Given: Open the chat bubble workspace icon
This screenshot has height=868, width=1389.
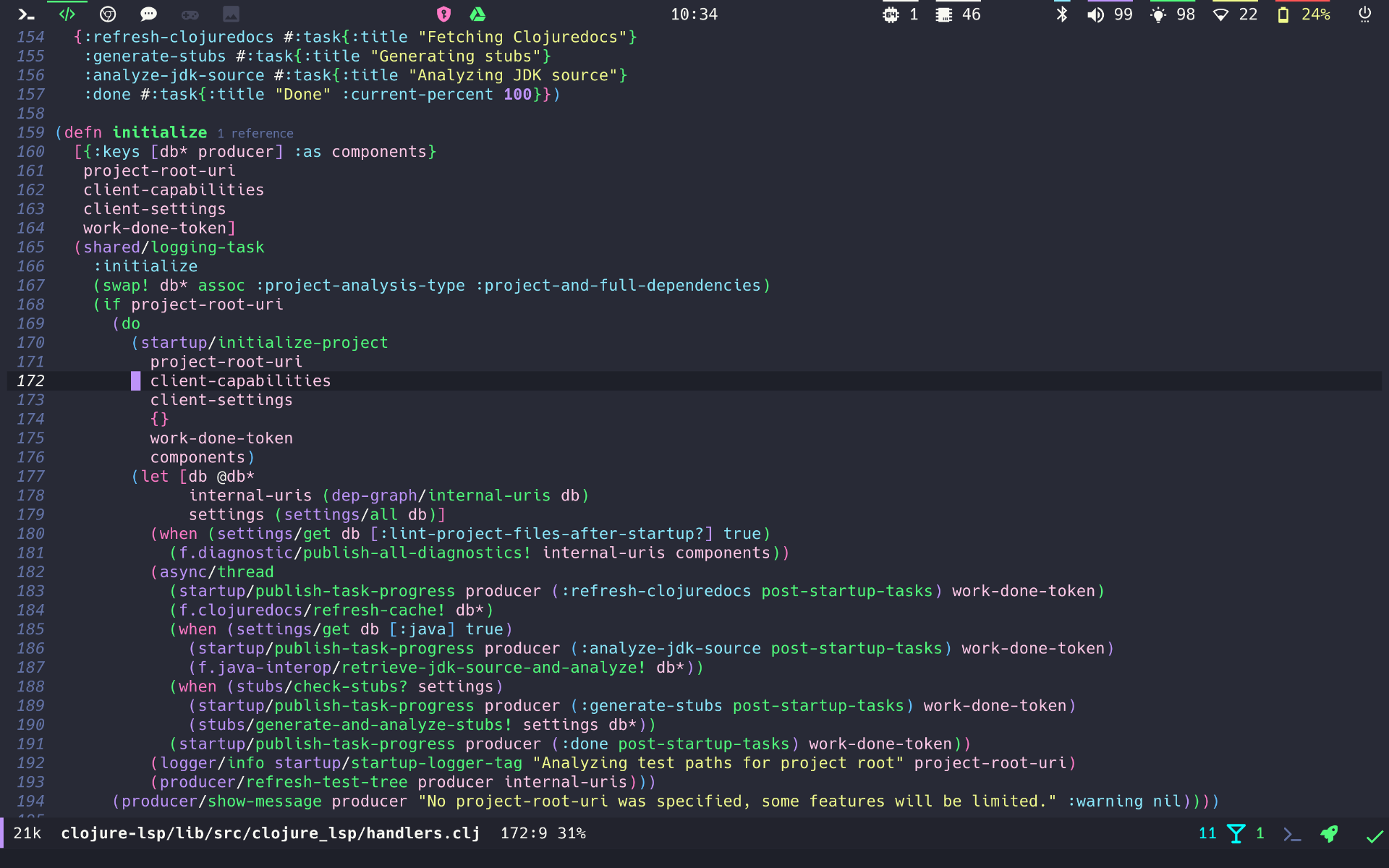Looking at the screenshot, I should [148, 14].
